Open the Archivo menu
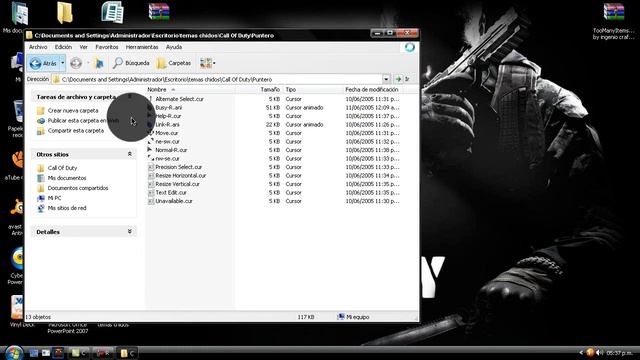 [x=38, y=47]
